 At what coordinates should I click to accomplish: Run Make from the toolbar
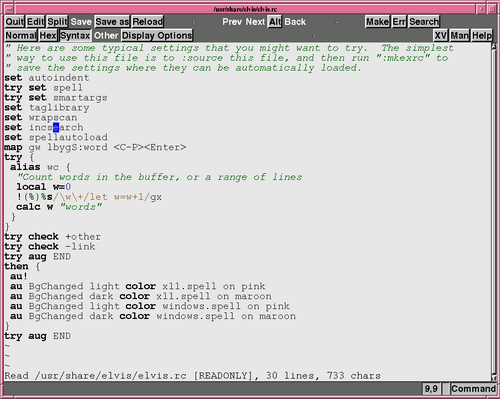(377, 22)
